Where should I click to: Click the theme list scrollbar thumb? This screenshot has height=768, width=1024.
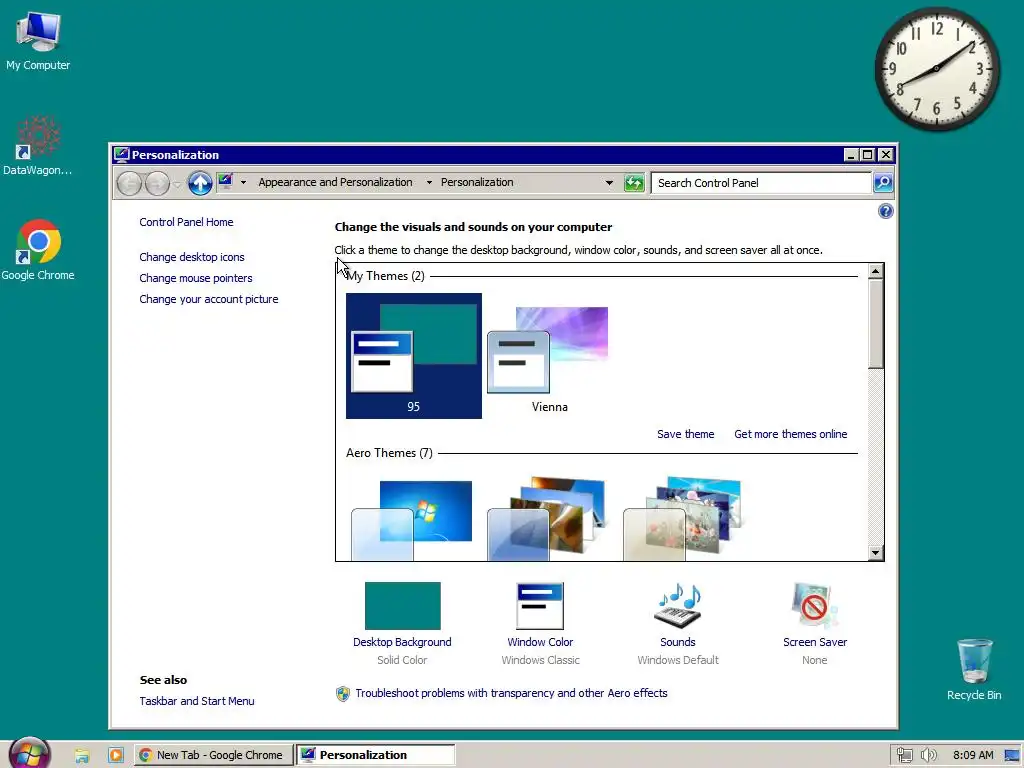pyautogui.click(x=876, y=324)
